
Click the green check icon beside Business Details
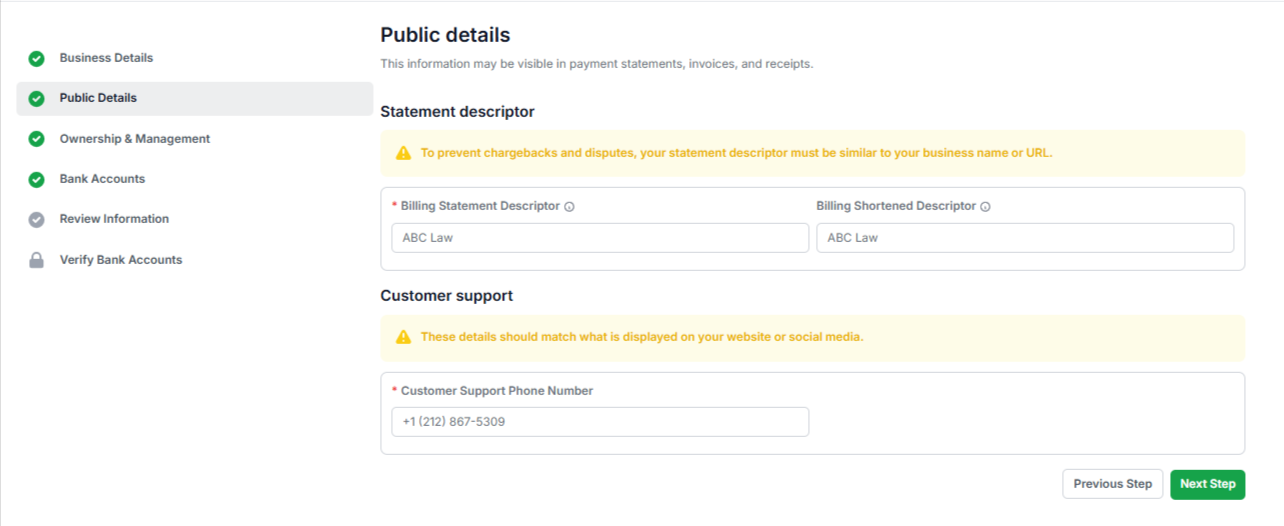(x=37, y=59)
